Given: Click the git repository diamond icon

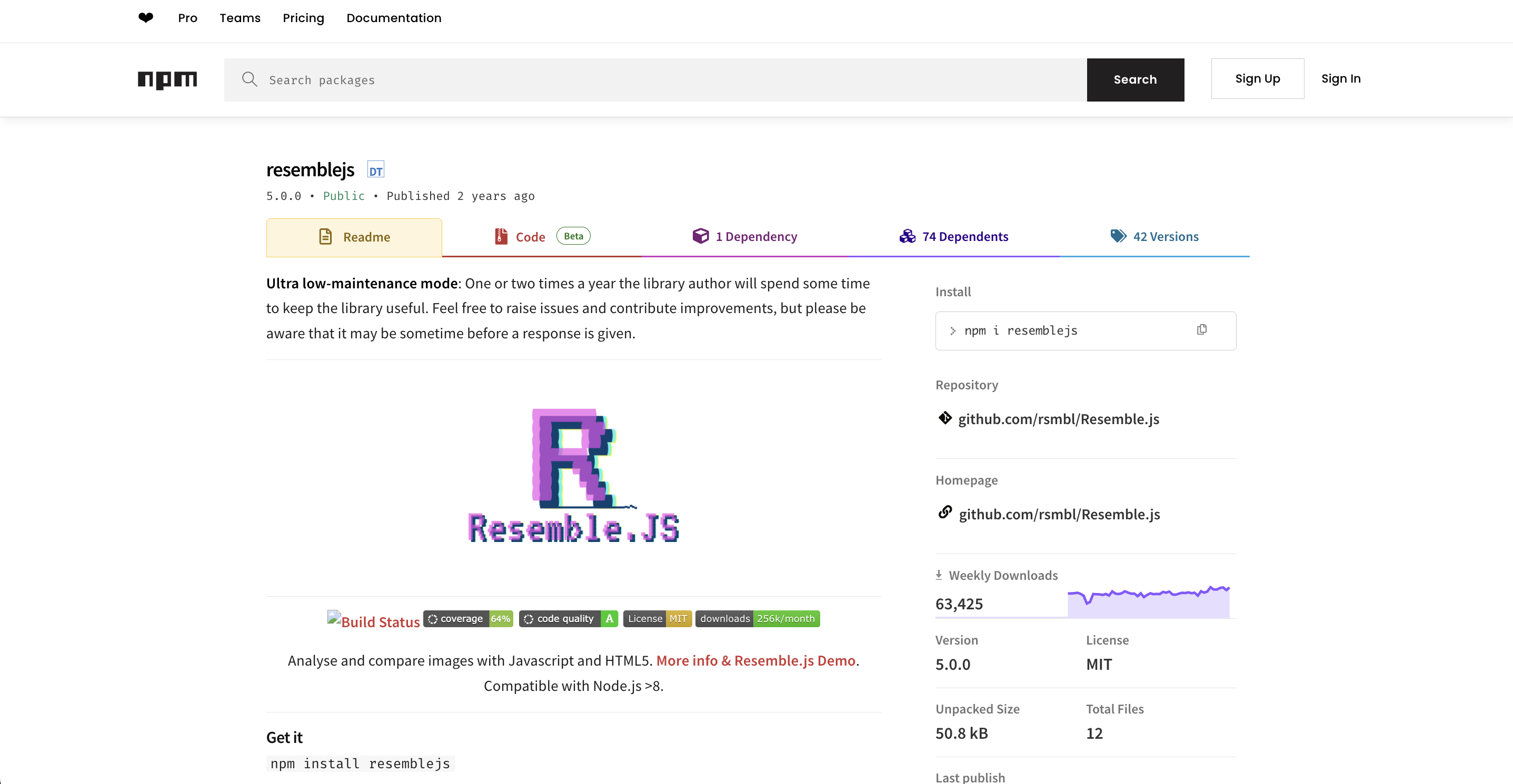Looking at the screenshot, I should pos(944,418).
